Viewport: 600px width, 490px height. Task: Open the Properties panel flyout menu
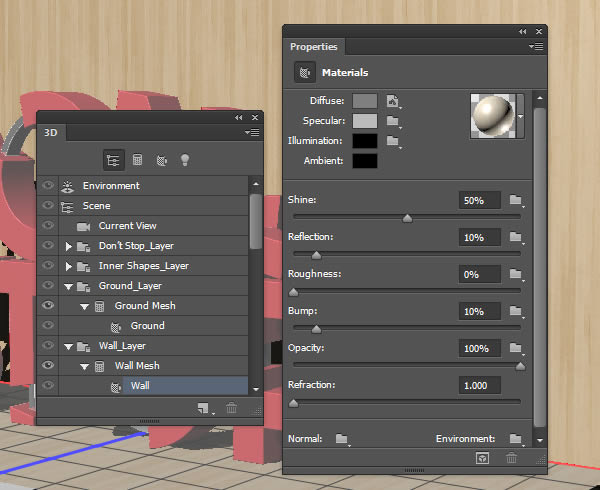coord(536,47)
